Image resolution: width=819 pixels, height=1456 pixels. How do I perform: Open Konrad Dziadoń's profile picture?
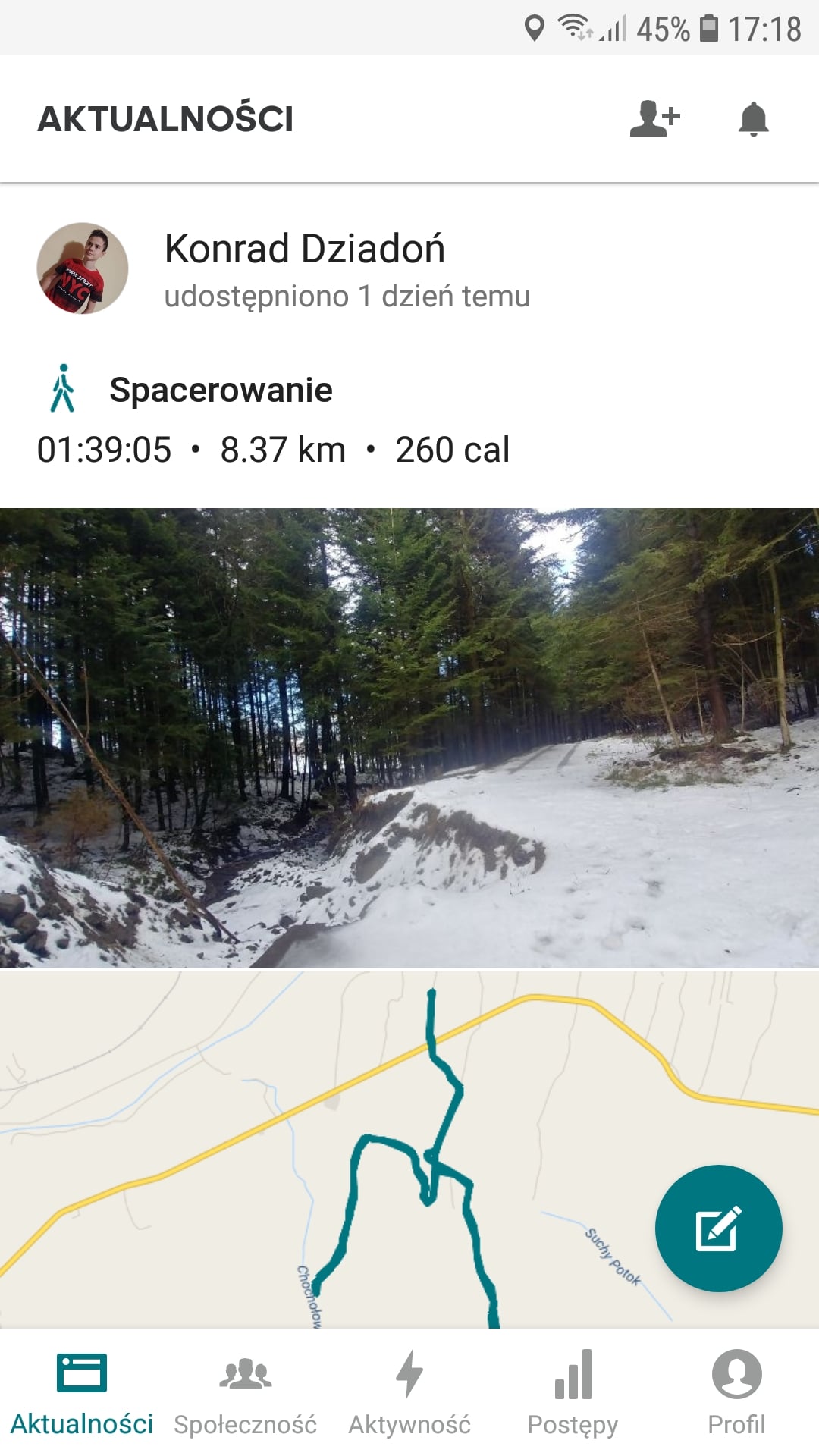pyautogui.click(x=83, y=268)
